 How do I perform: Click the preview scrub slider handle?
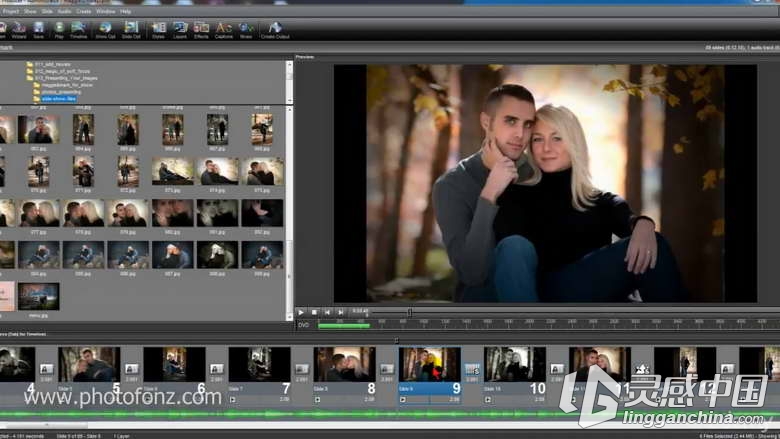tap(409, 312)
